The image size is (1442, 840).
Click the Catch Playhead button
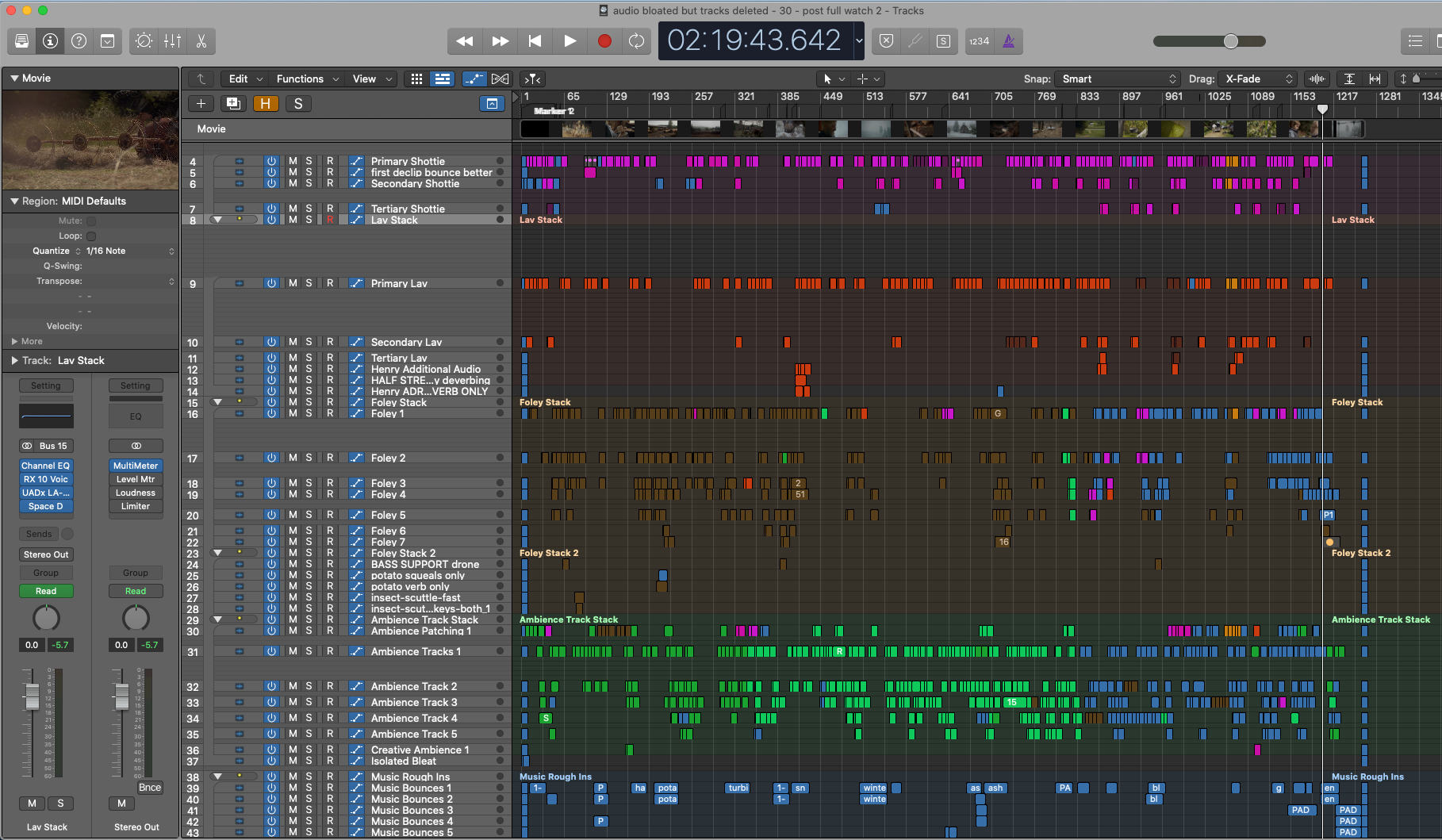point(533,79)
